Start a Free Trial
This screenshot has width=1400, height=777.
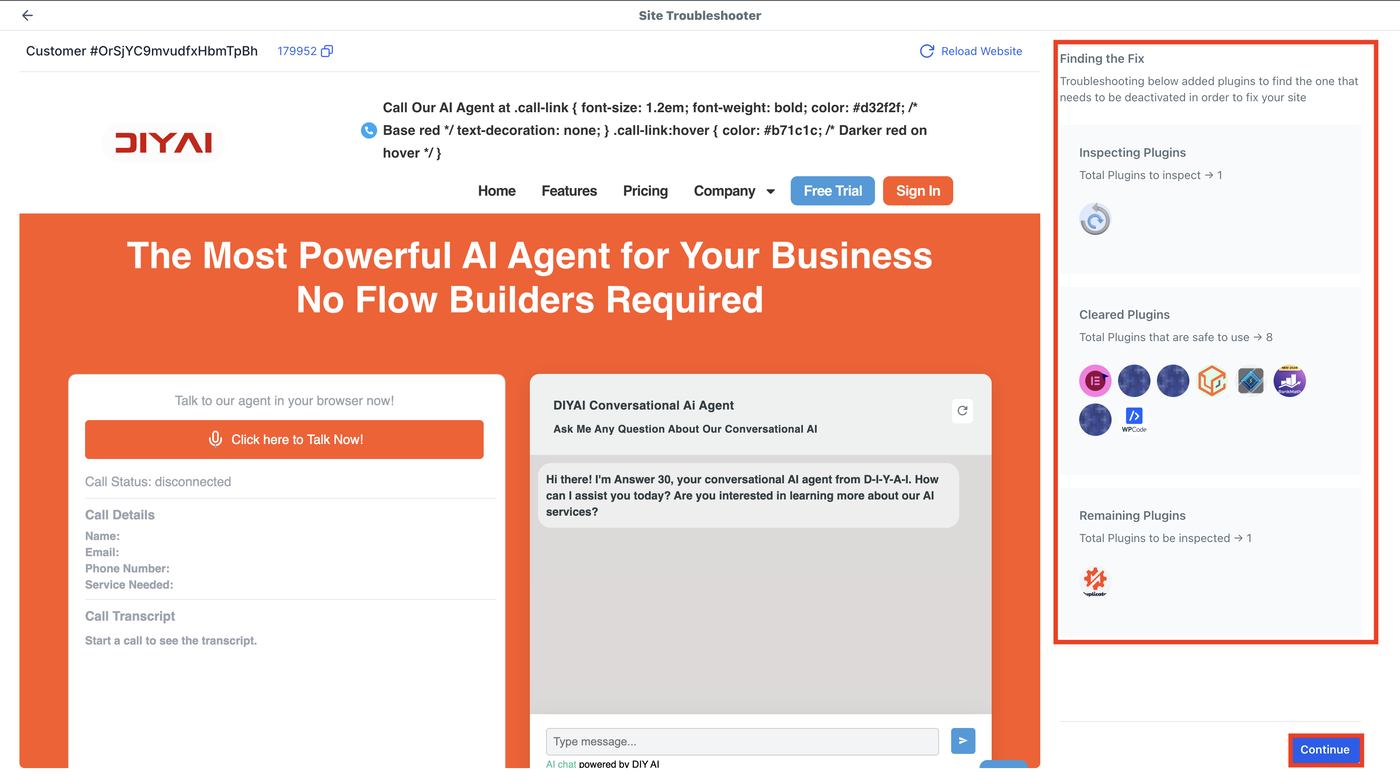pos(833,191)
